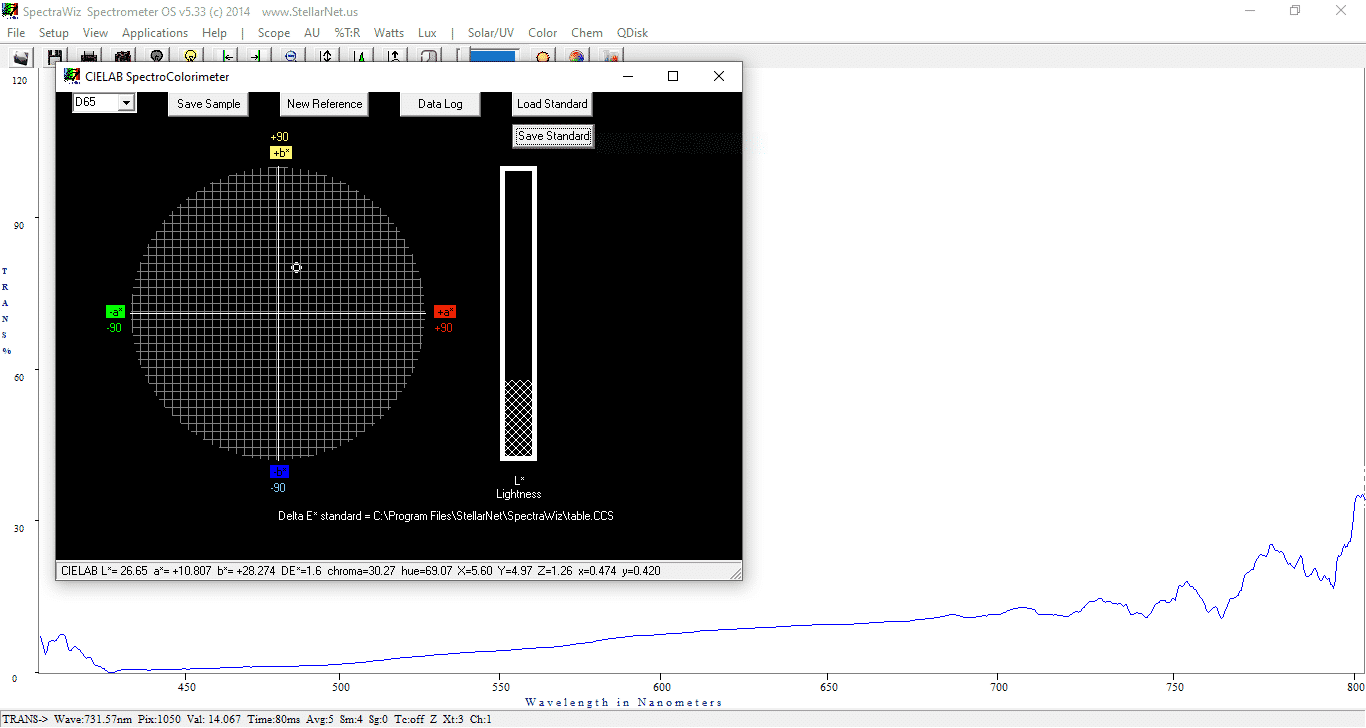Open the View menu
This screenshot has width=1366, height=728.
(96, 33)
